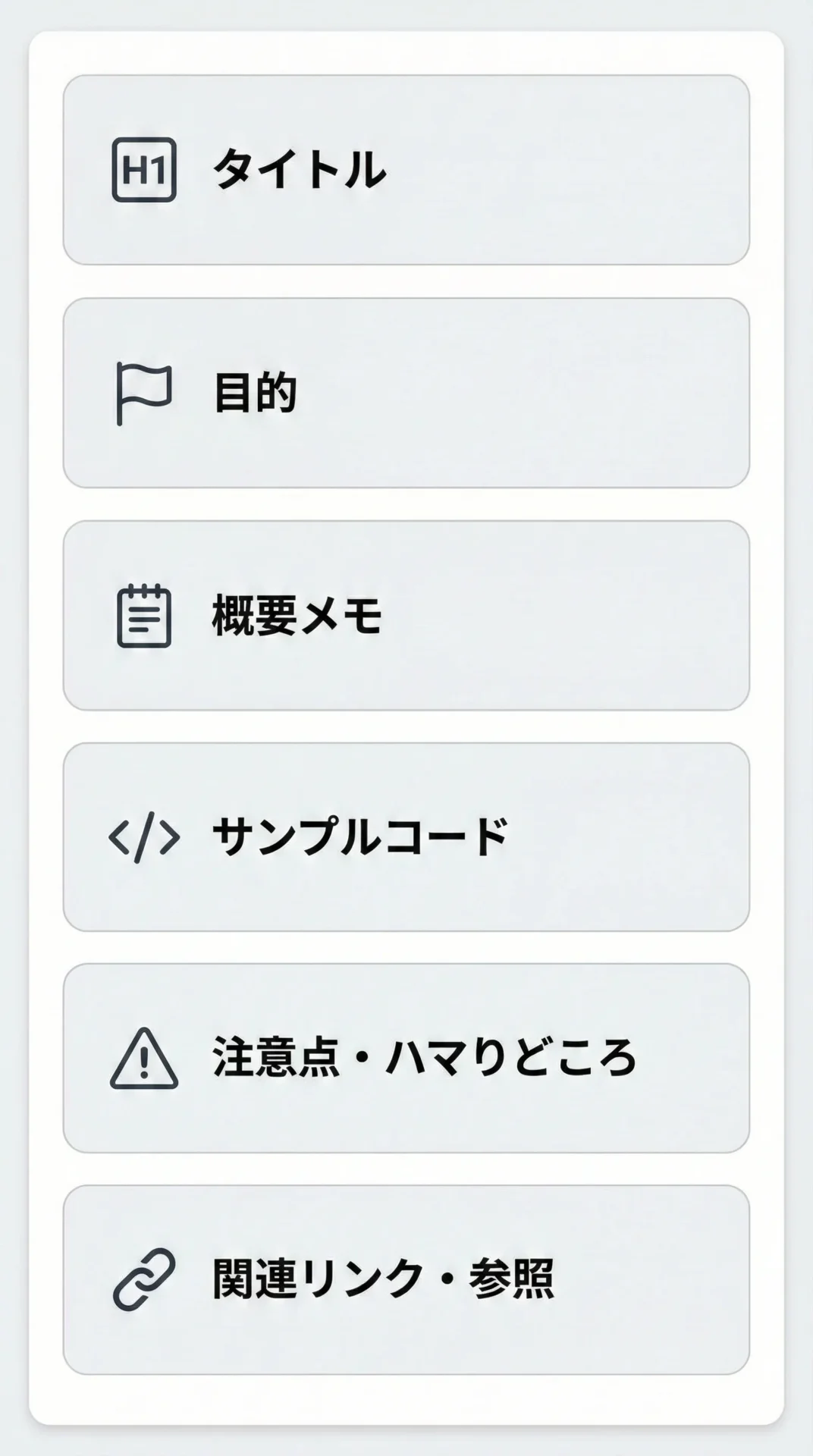Click the 注意点・ハマりどころ label text

424,1059
